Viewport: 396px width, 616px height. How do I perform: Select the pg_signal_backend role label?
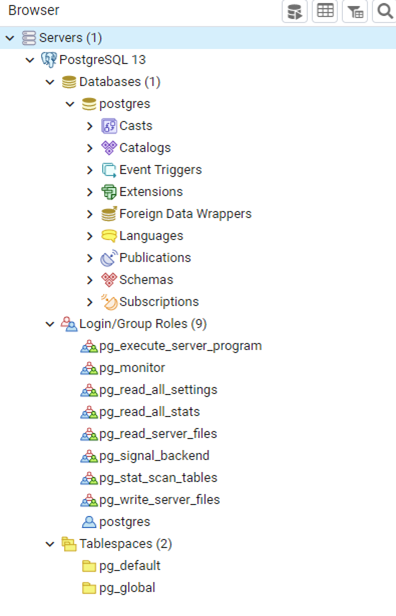(154, 456)
